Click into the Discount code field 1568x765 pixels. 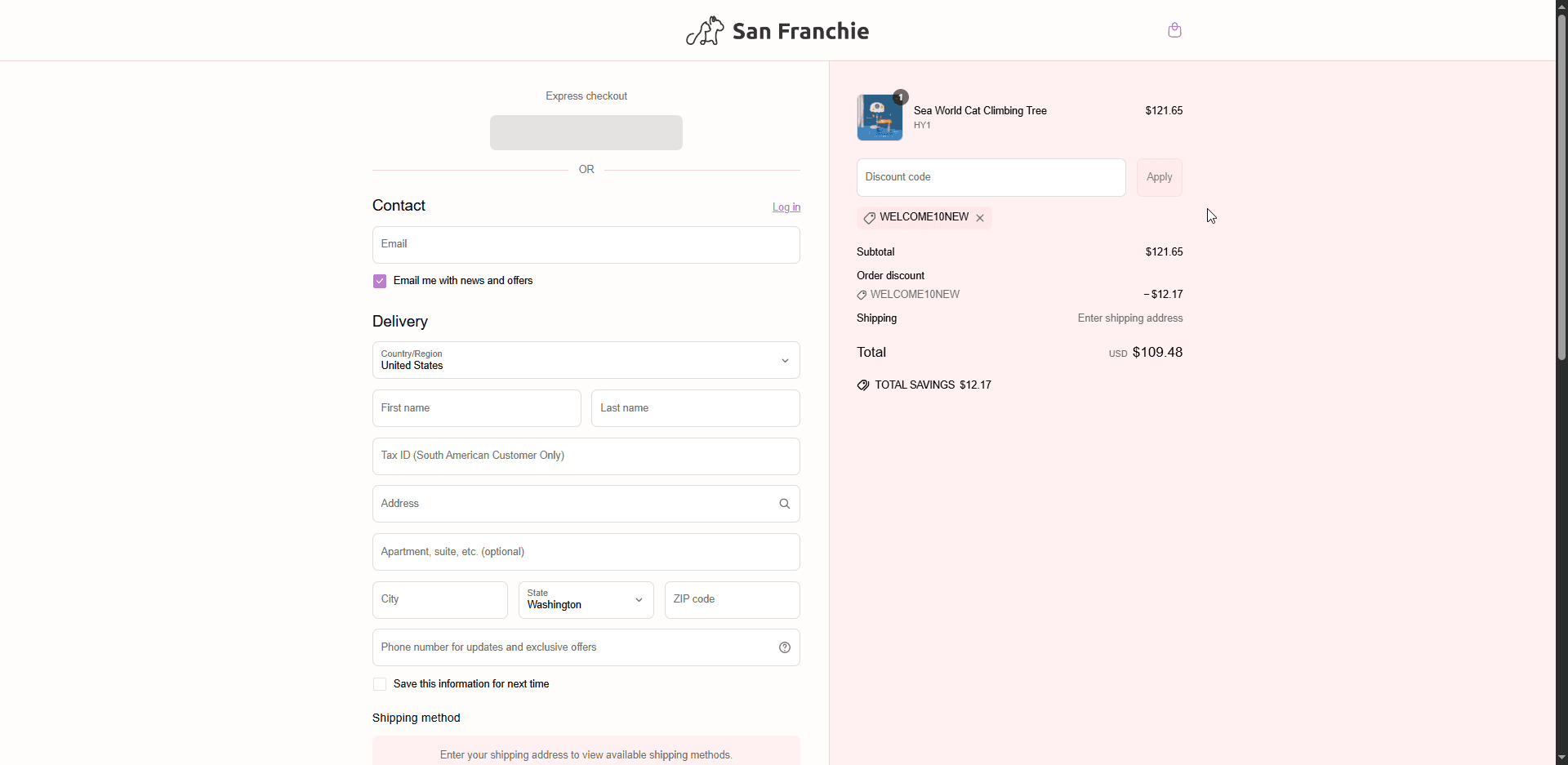991,177
